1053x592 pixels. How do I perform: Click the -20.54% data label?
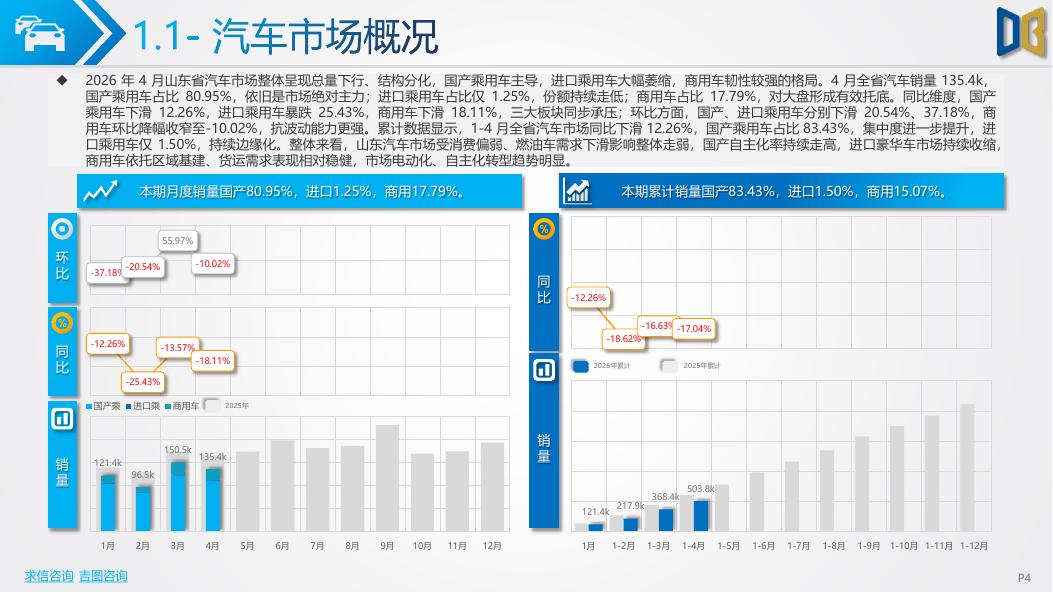click(x=143, y=267)
